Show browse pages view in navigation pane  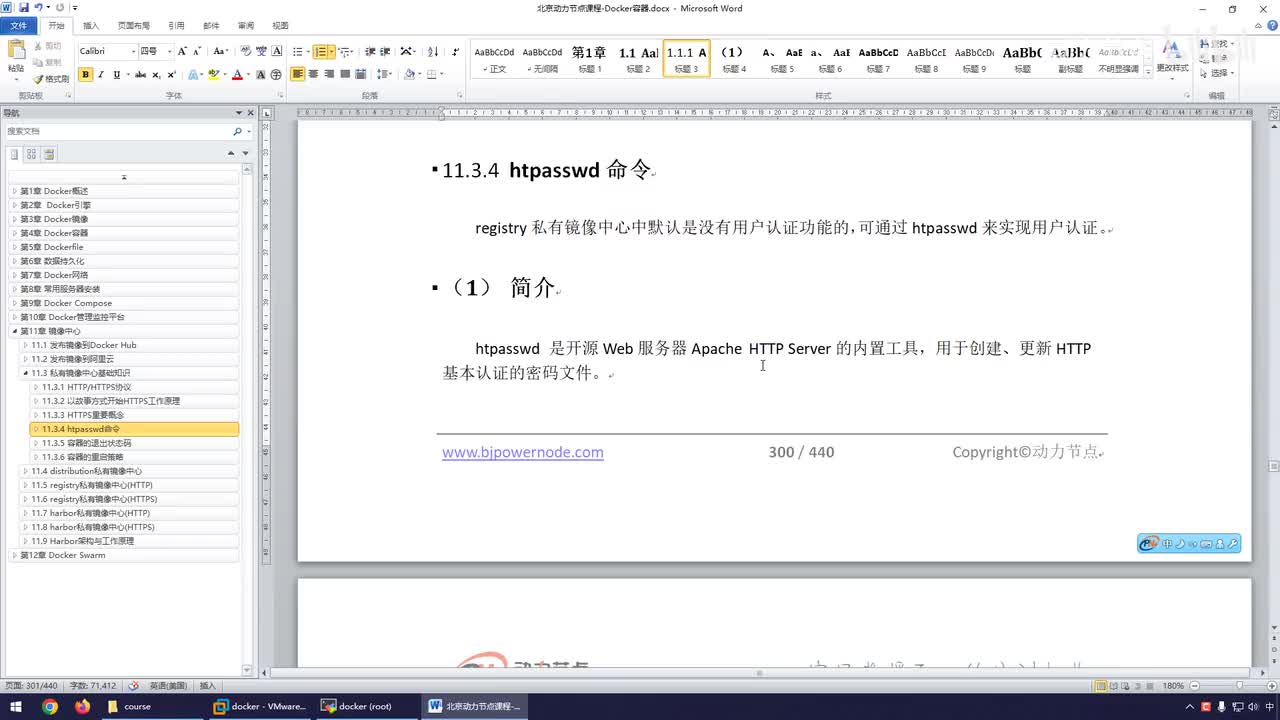click(x=32, y=154)
